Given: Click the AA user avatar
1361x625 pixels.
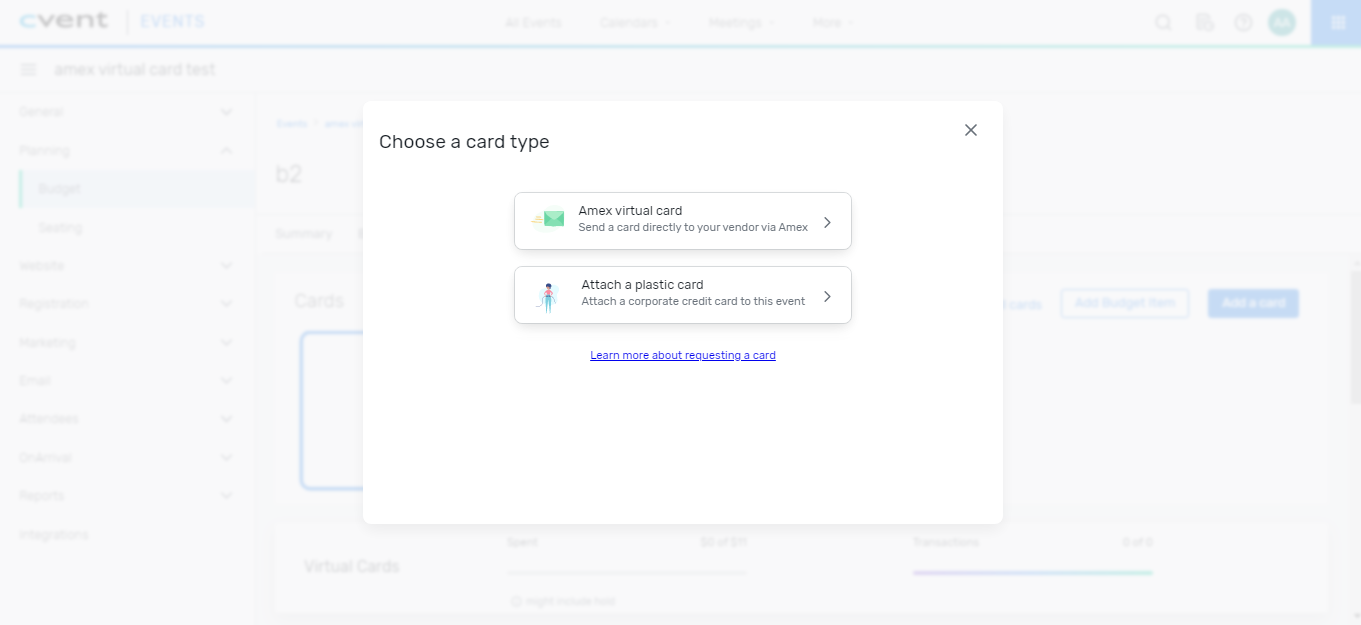Looking at the screenshot, I should point(1282,21).
